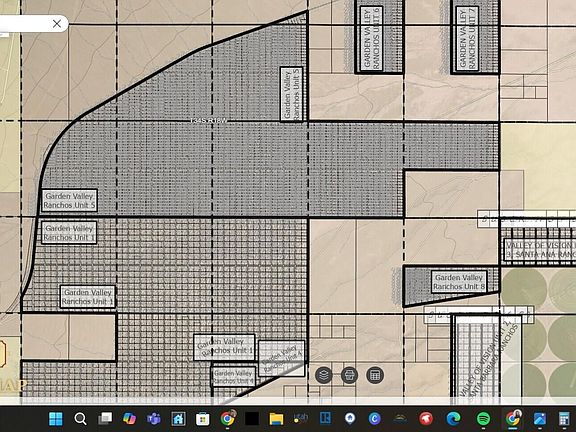Viewport: 576px width, 432px height.
Task: Select the vertical Garden Valley Ranchos Unit 7 label
Action: 467,39
